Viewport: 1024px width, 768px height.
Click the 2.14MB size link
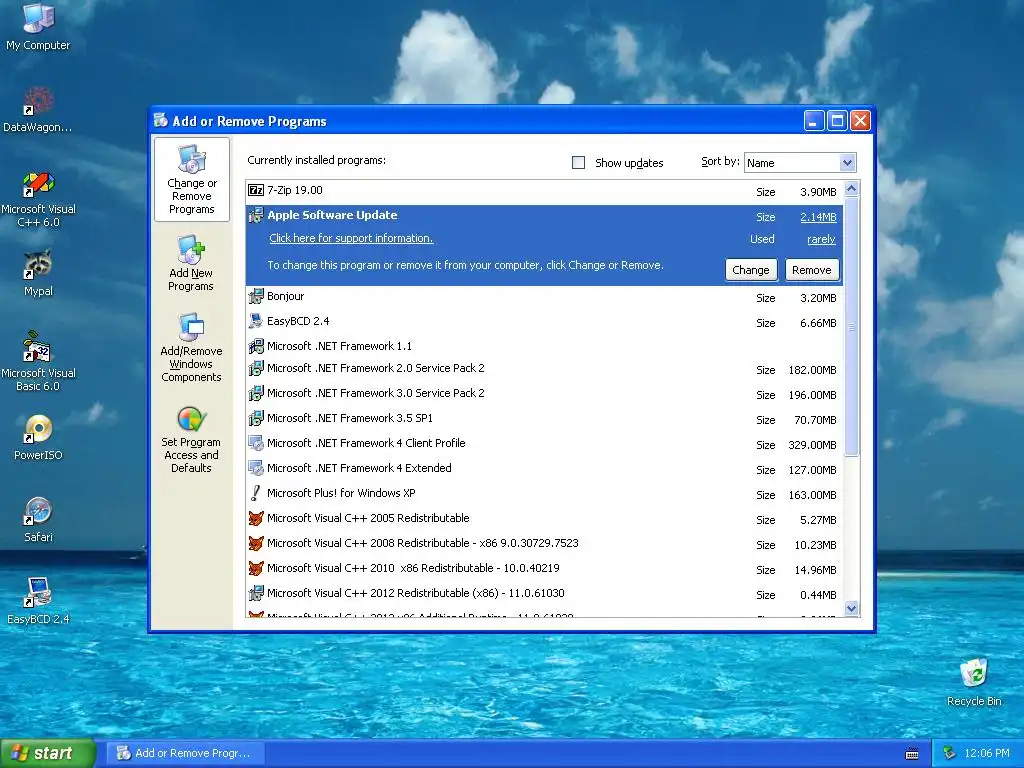pos(818,217)
